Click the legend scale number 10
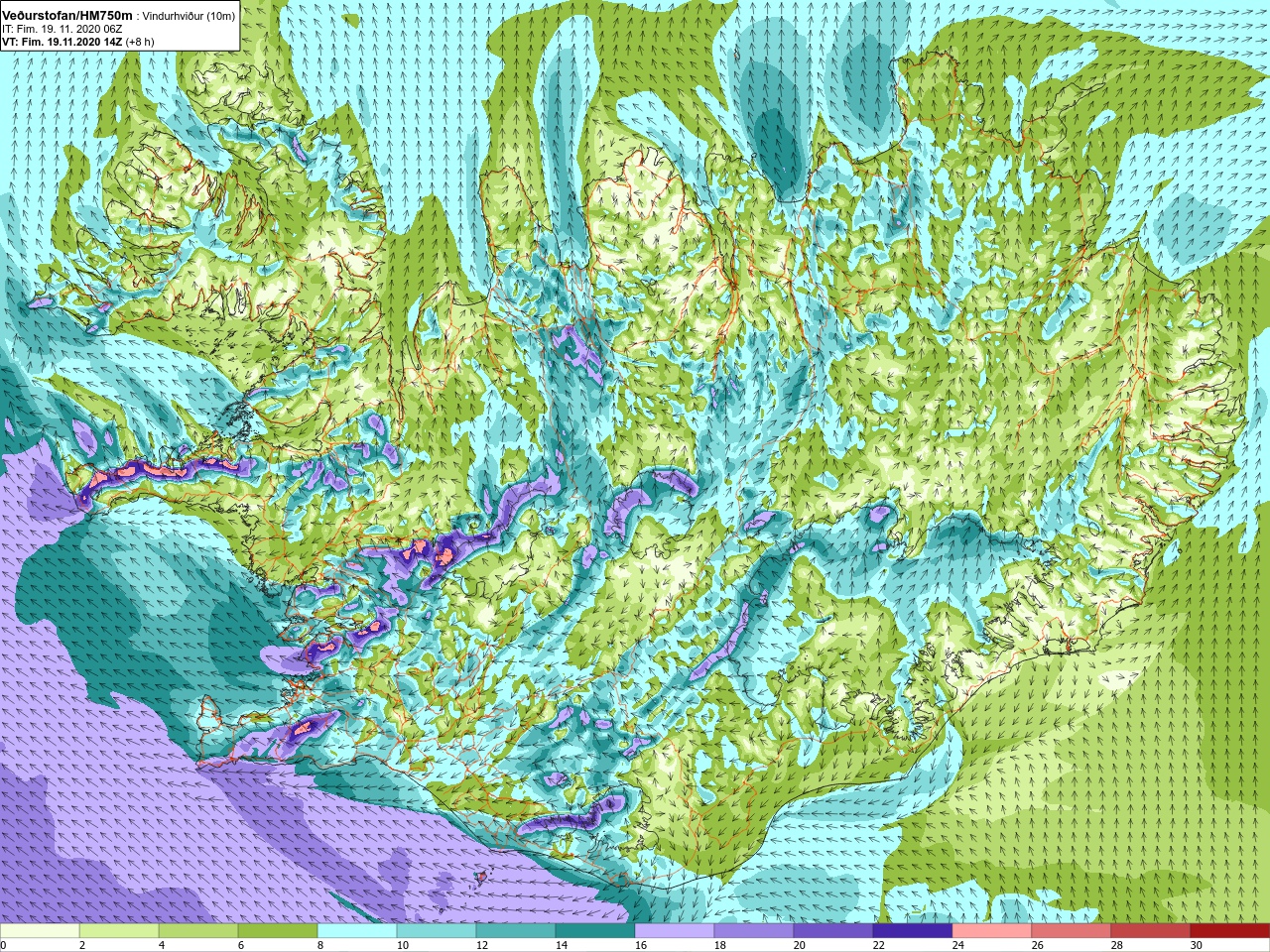This screenshot has width=1270, height=952. tap(402, 945)
